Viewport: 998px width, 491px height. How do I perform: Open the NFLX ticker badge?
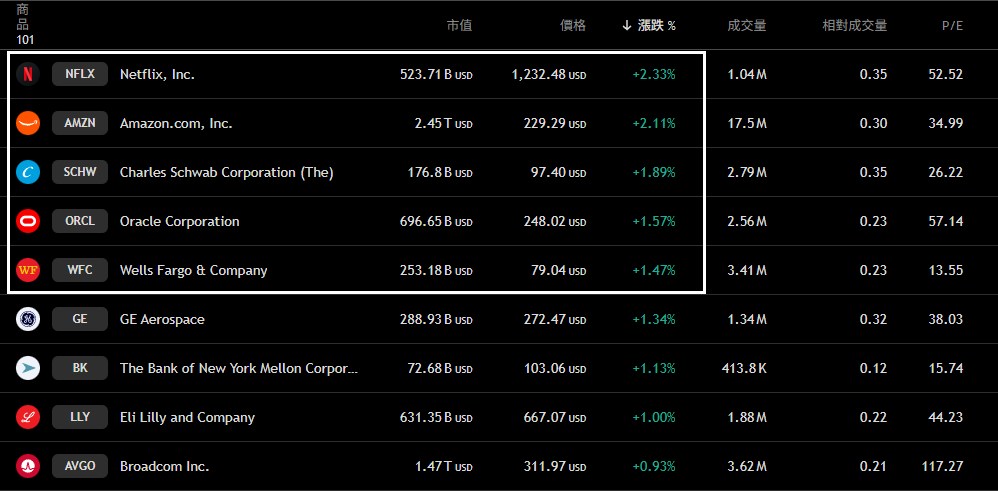(x=80, y=74)
